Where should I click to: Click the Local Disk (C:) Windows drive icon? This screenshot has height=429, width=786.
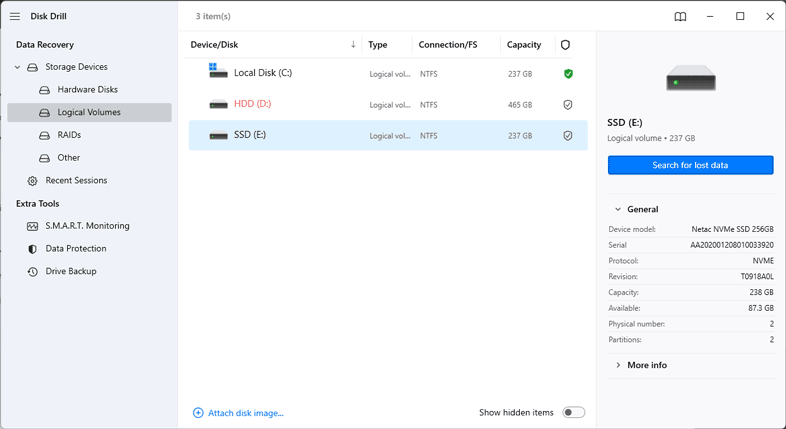click(218, 71)
